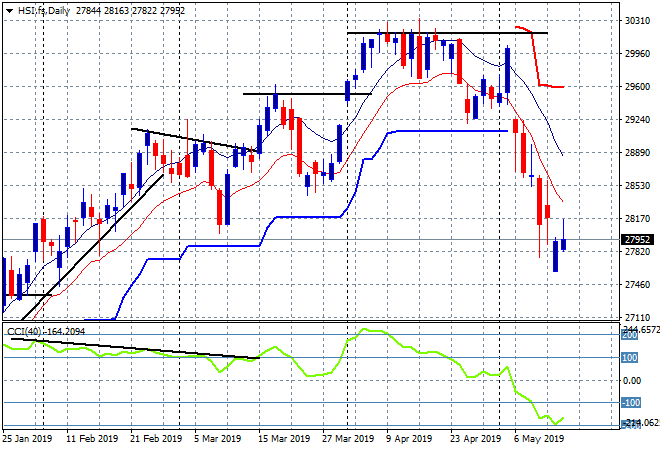This screenshot has width=660, height=450.
Task: Click the 27820 price axis label
Action: click(x=637, y=252)
